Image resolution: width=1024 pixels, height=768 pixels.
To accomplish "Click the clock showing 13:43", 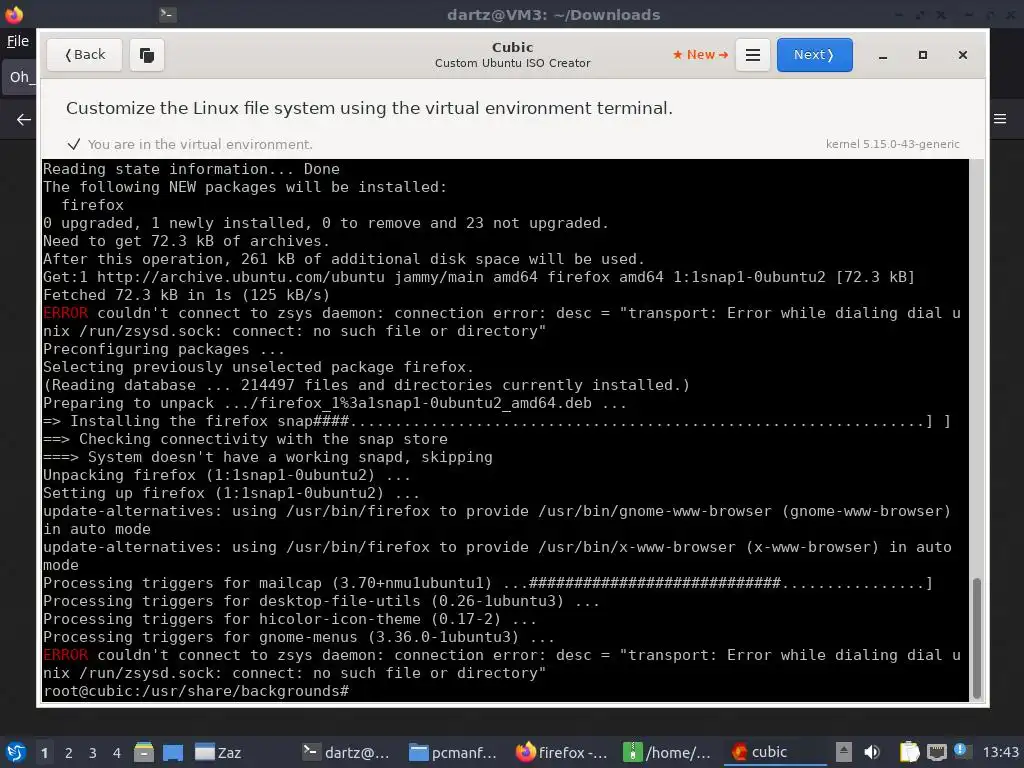I will pyautogui.click(x=1000, y=752).
